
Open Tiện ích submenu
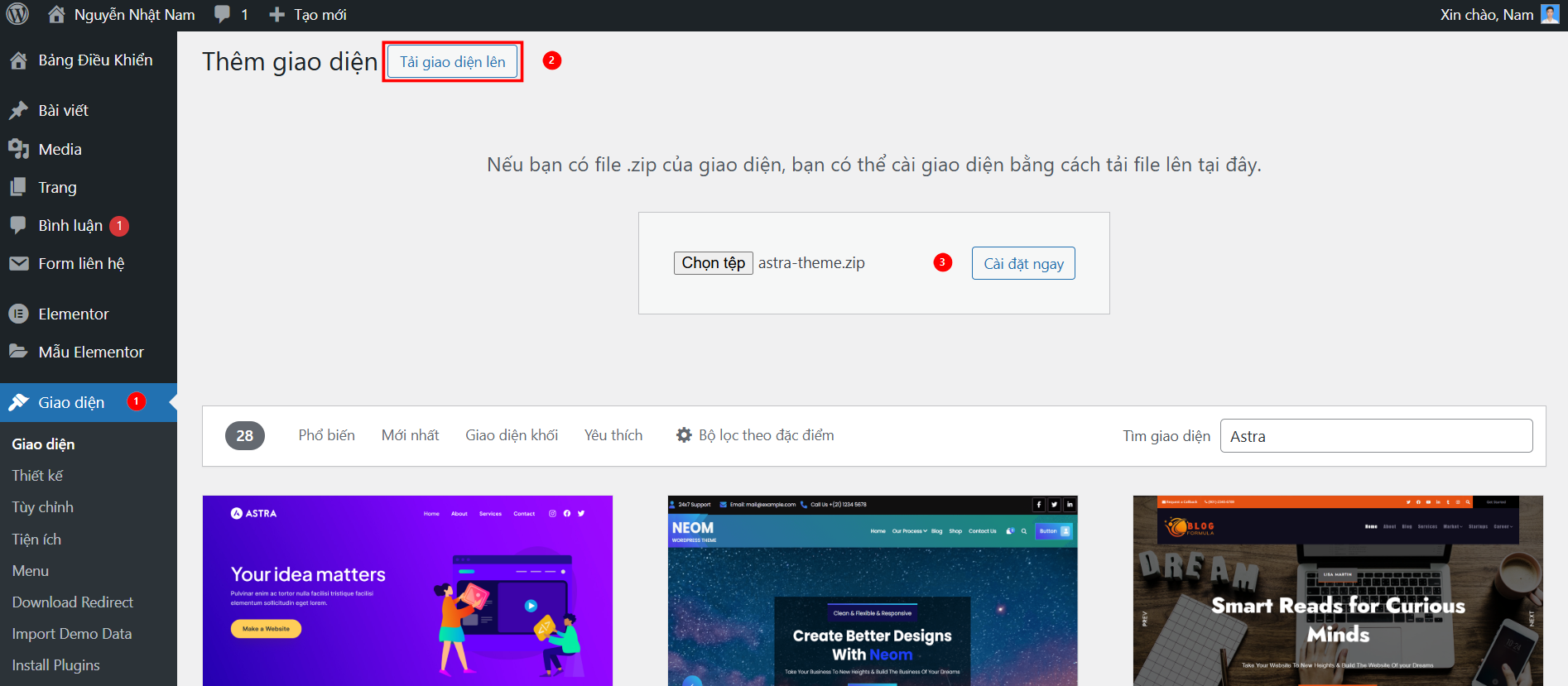[36, 540]
